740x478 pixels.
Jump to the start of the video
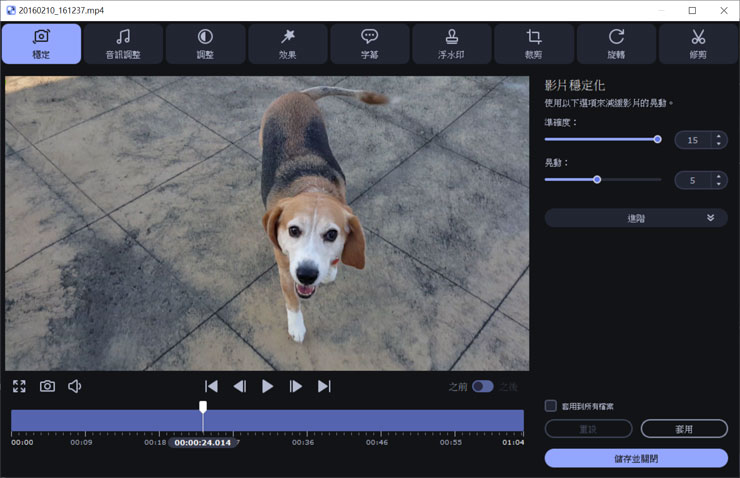211,386
